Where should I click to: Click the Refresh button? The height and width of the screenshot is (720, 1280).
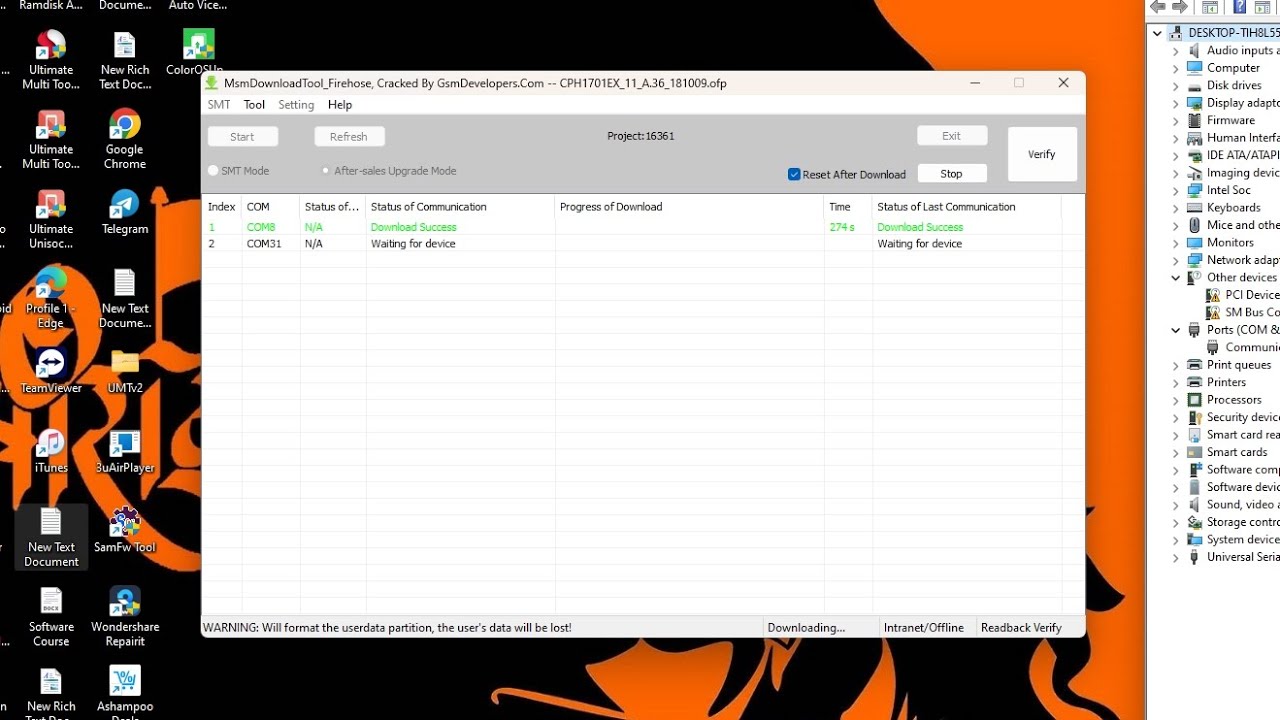[349, 137]
